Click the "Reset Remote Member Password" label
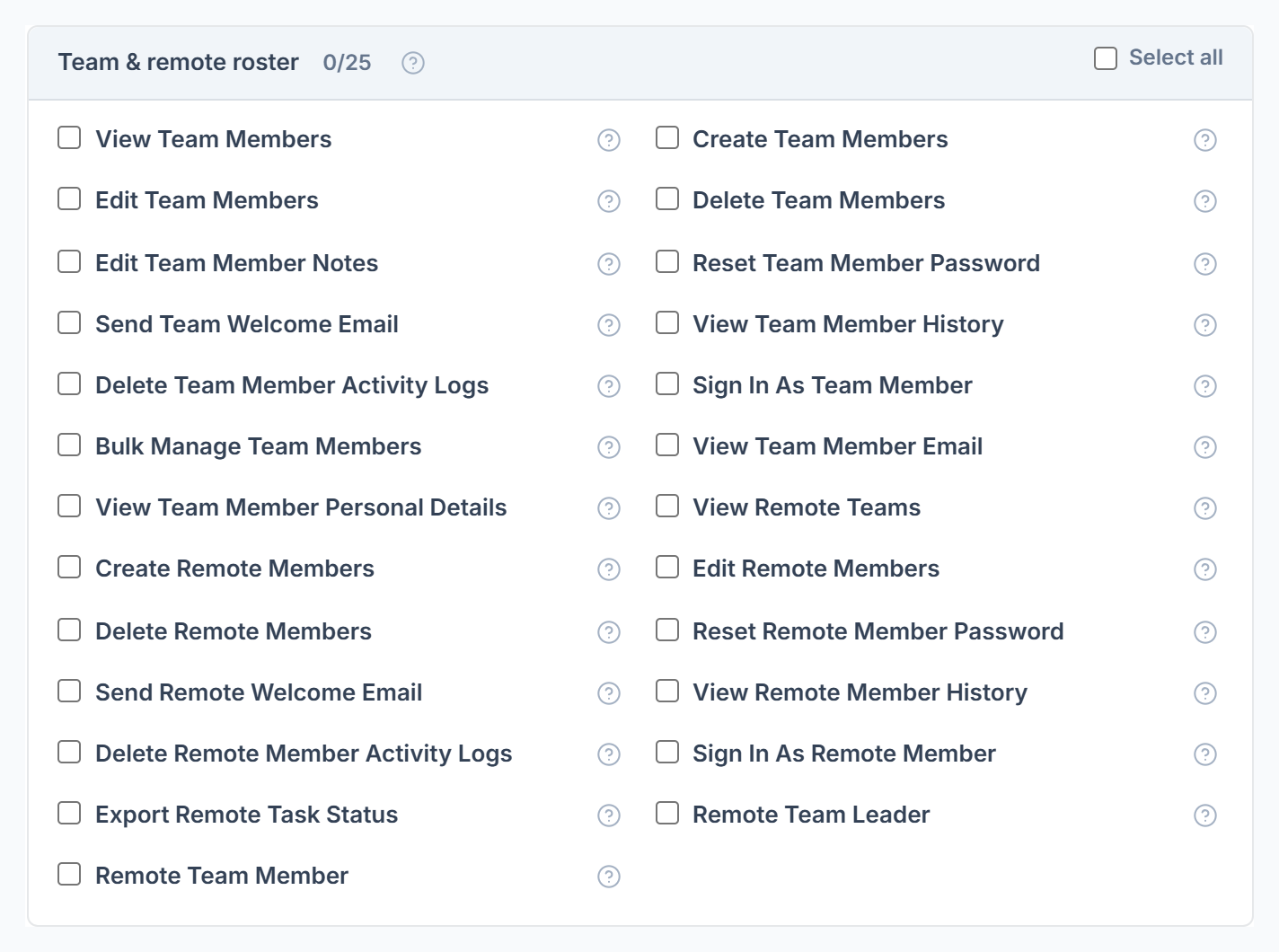1279x952 pixels. [878, 631]
